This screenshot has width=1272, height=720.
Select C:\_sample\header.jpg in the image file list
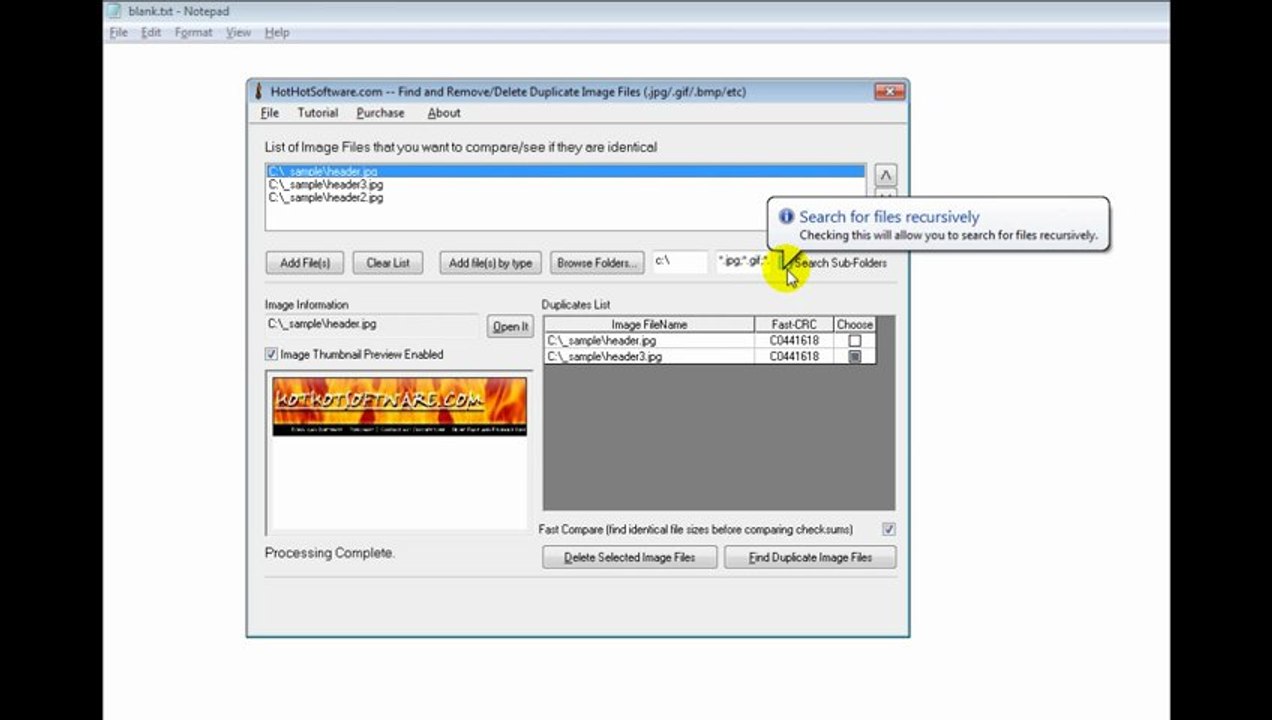click(x=565, y=172)
